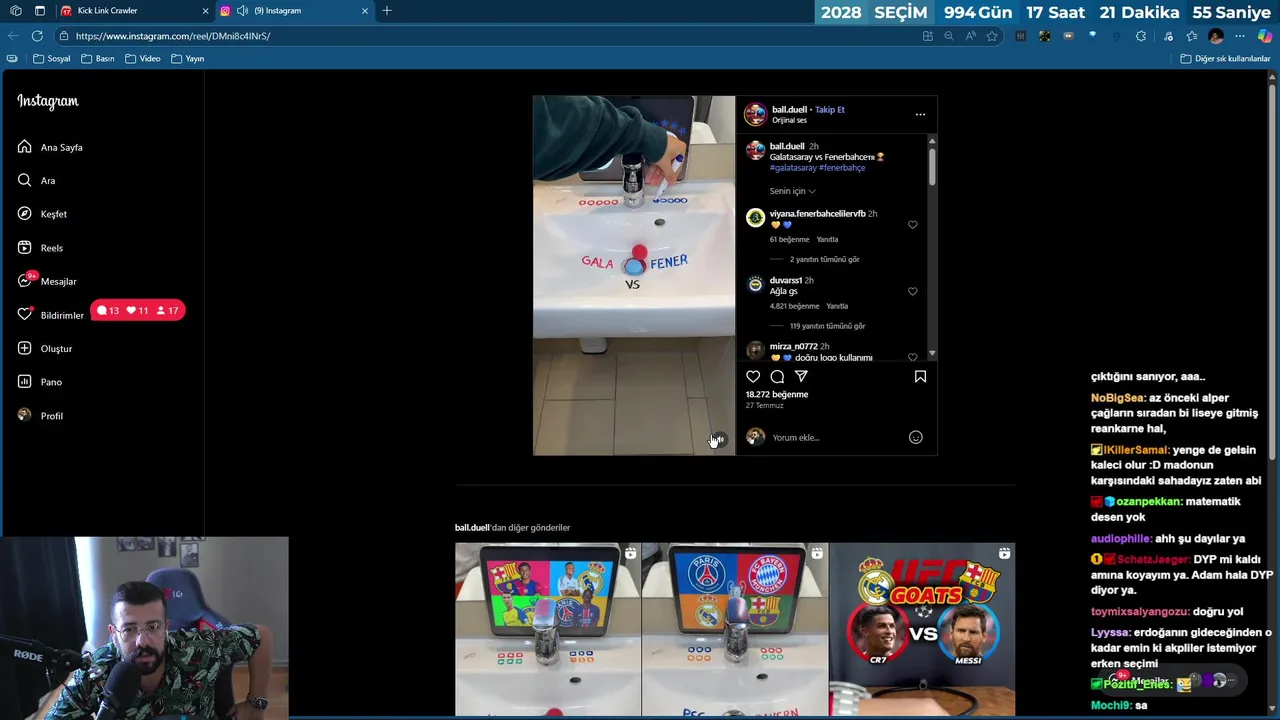Open Profil from sidebar
Image resolution: width=1280 pixels, height=720 pixels.
click(41, 415)
